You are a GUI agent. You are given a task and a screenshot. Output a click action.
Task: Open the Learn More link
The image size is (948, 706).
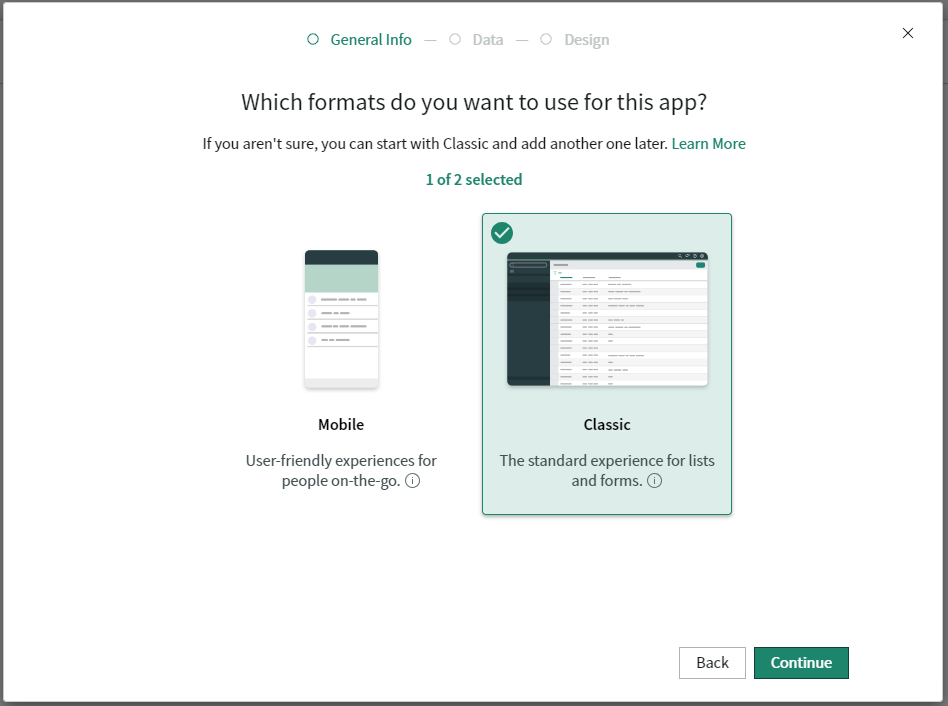click(708, 144)
